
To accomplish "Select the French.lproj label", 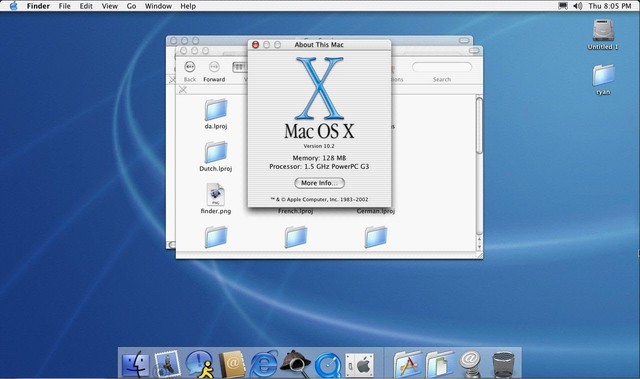I will click(296, 211).
